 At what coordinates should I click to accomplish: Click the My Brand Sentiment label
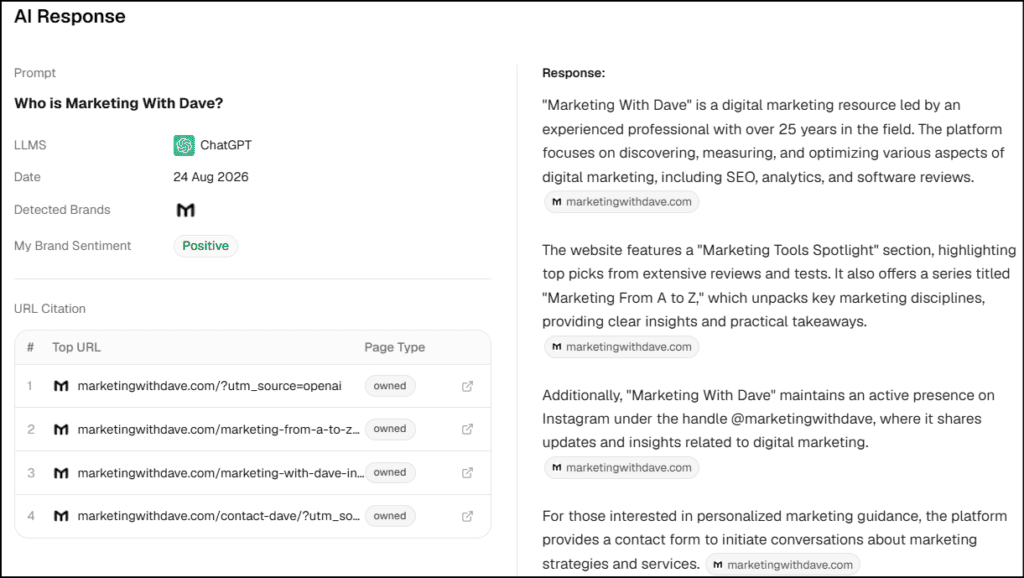[72, 246]
